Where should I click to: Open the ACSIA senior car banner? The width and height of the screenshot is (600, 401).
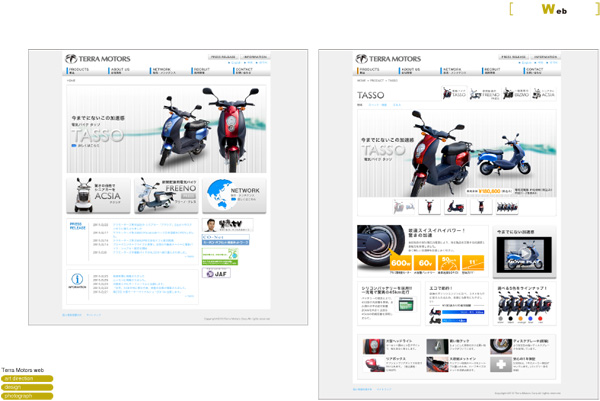[x=98, y=195]
